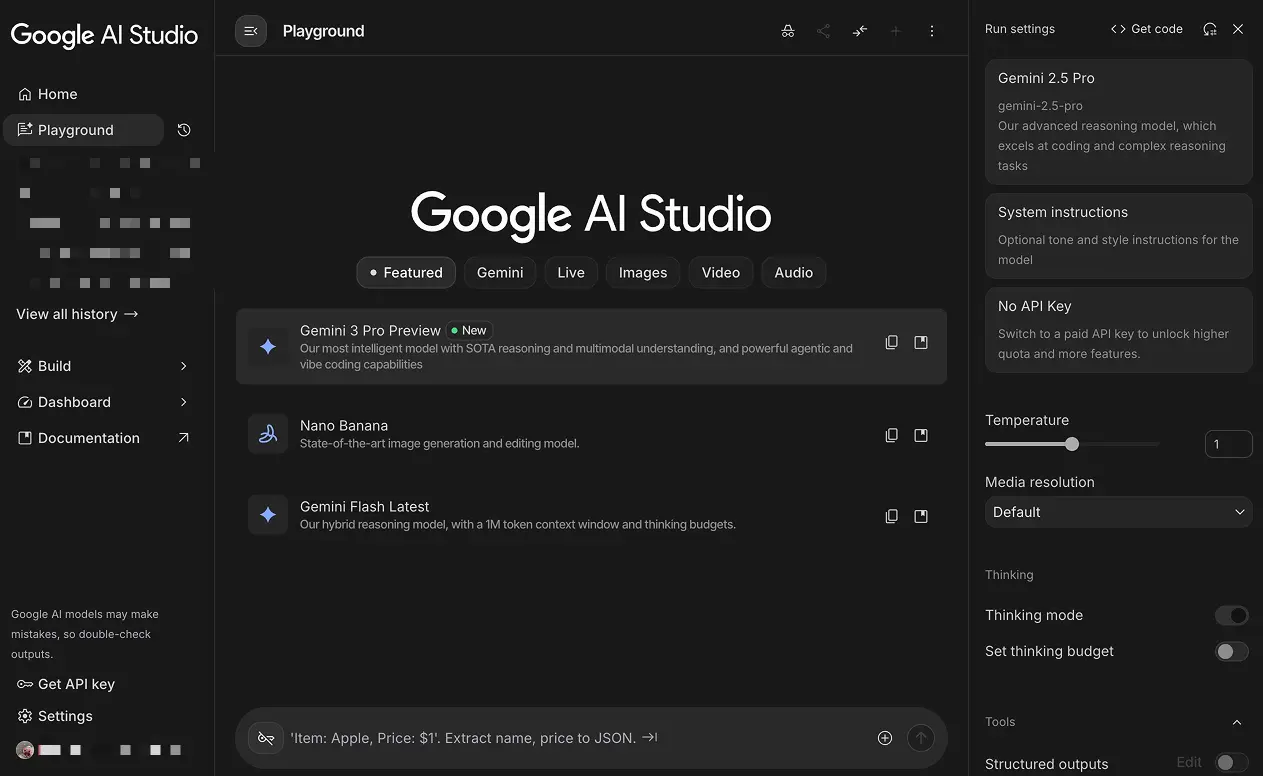Switch to the Images model tab
The image size is (1263, 776).
pos(642,272)
